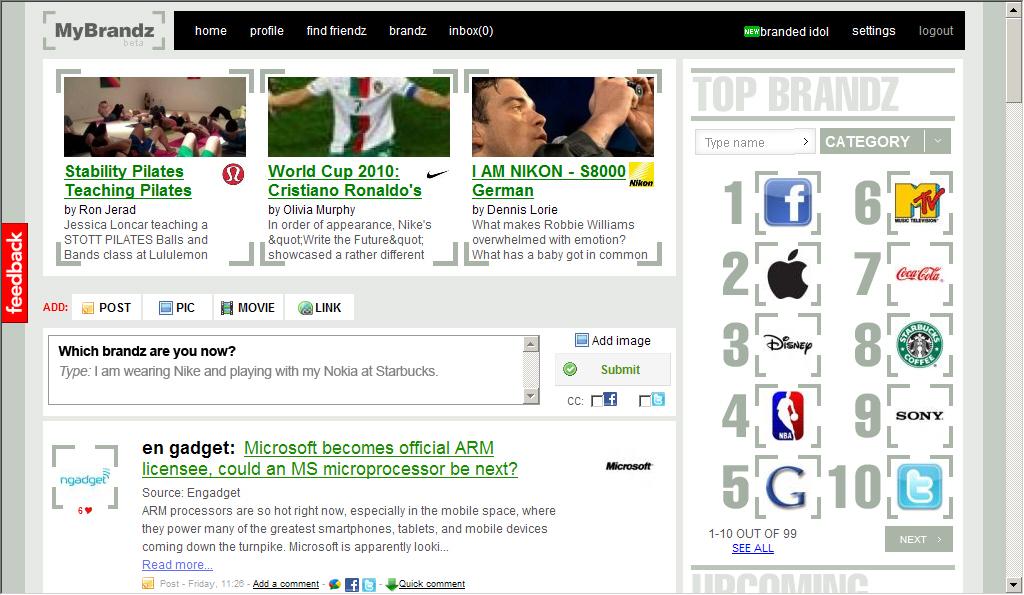This screenshot has height=595, width=1024.
Task: Click the Add a comment link
Action: [286, 584]
